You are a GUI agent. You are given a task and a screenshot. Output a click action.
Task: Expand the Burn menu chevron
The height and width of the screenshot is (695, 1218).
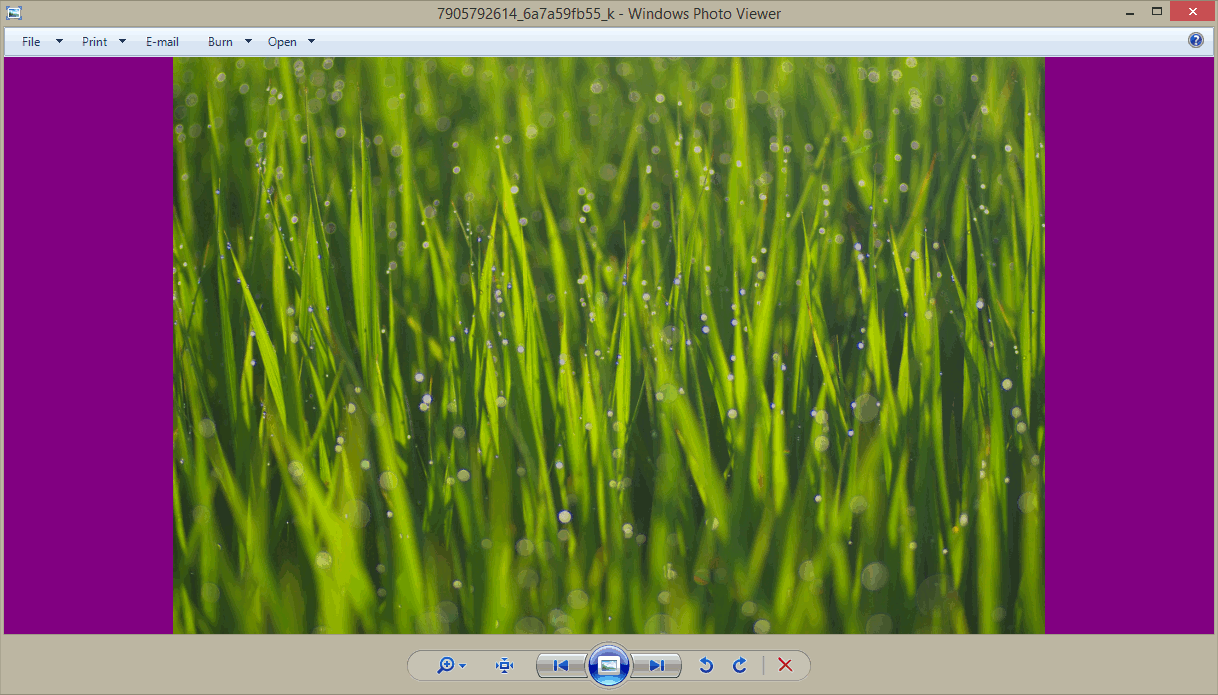tap(247, 42)
